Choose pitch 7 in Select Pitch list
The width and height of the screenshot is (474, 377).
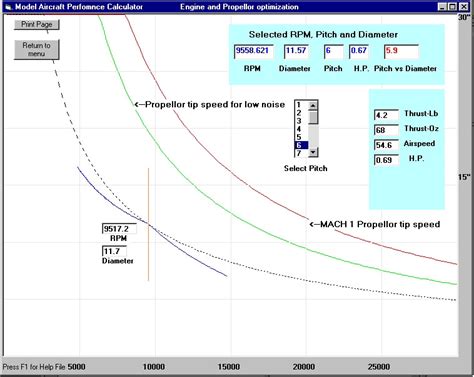(301, 153)
